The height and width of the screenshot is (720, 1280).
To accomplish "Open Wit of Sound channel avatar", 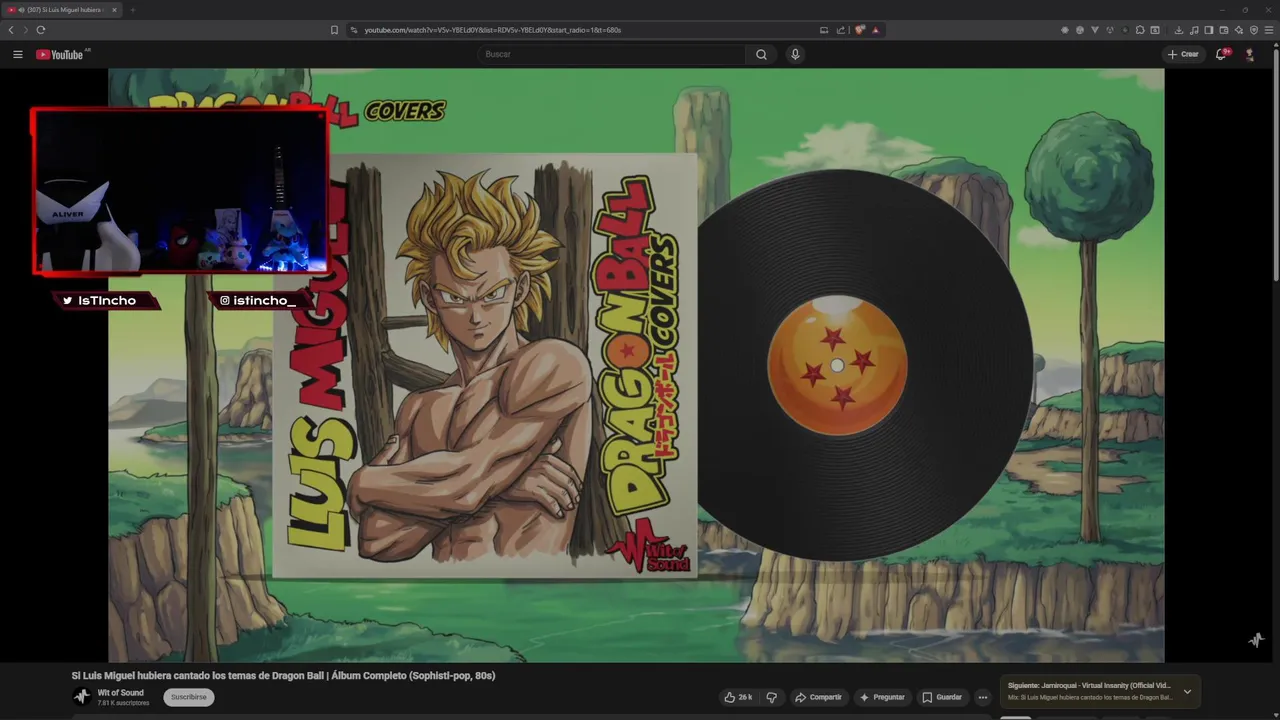I will click(x=82, y=697).
